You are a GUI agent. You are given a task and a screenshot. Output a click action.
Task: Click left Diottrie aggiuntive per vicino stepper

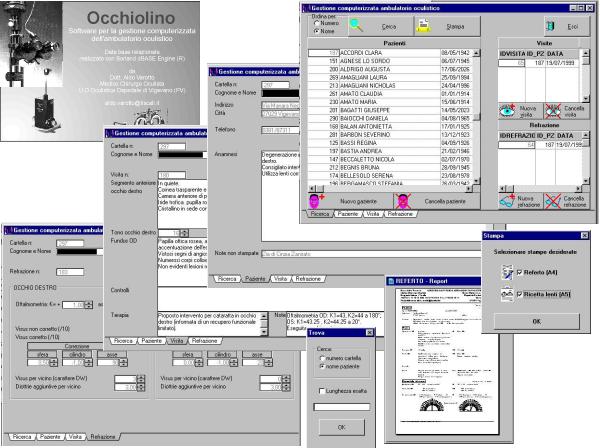pyautogui.click(x=140, y=387)
